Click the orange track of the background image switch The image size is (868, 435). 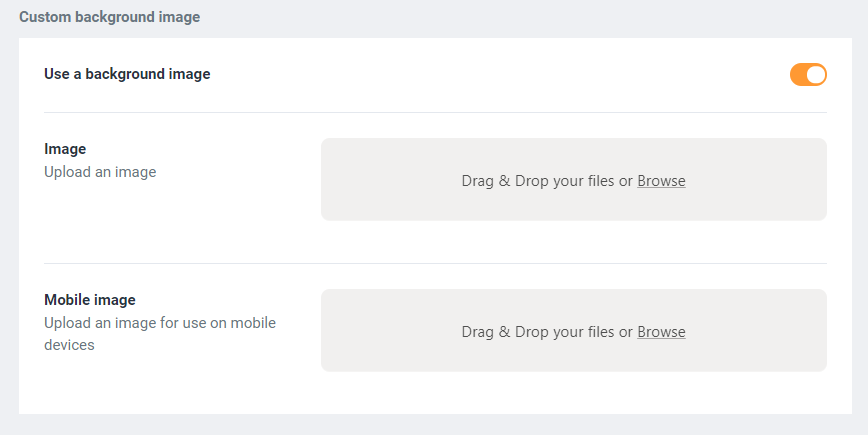[x=798, y=75]
